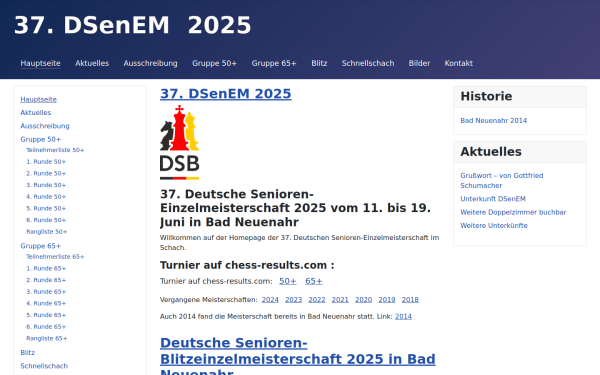Open Bilder in the top navigation bar
Screen dimensions: 600x375
tap(419, 63)
